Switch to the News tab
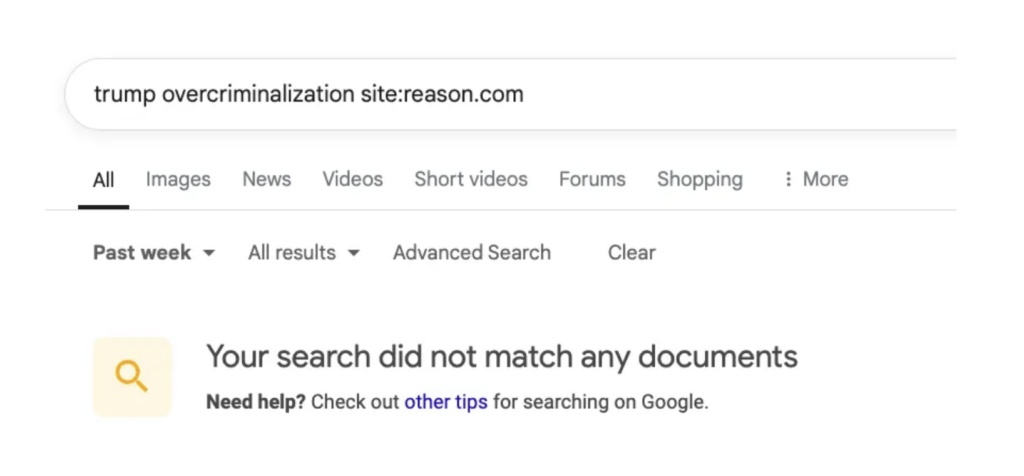This screenshot has height=476, width=1024. tap(266, 179)
